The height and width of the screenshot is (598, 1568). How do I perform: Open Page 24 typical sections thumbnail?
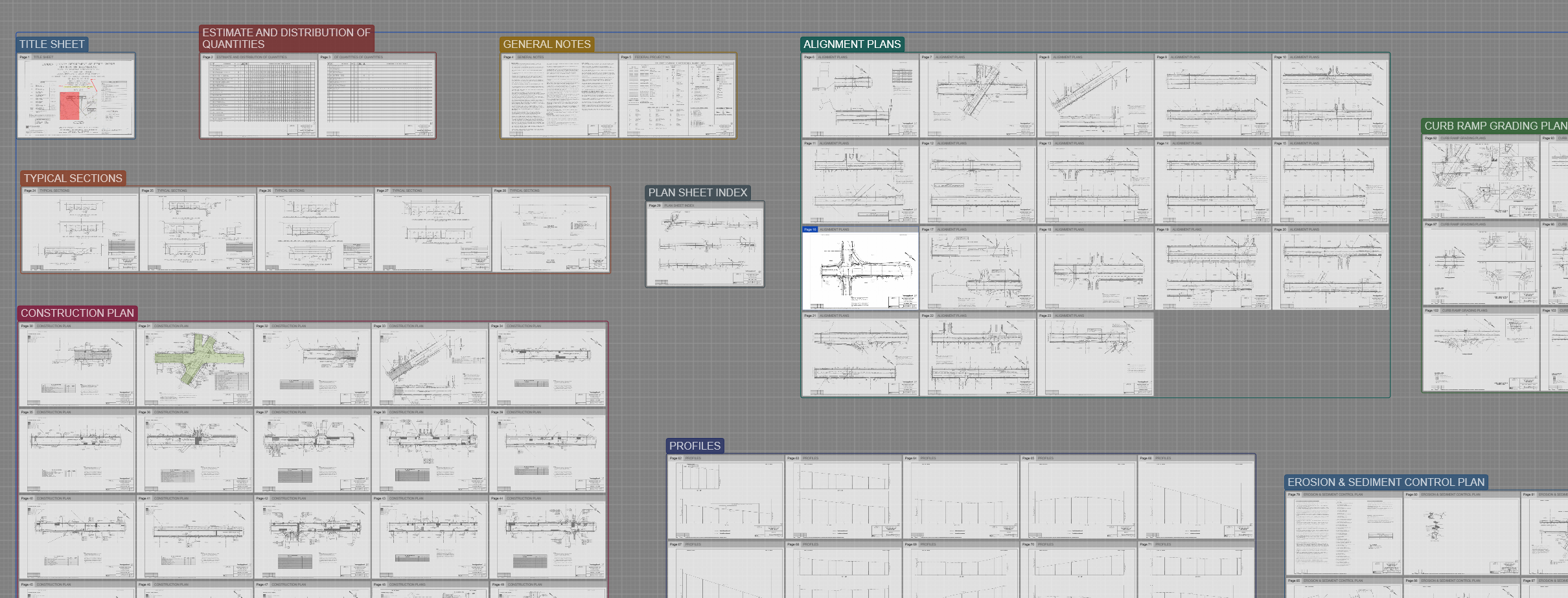tap(80, 229)
